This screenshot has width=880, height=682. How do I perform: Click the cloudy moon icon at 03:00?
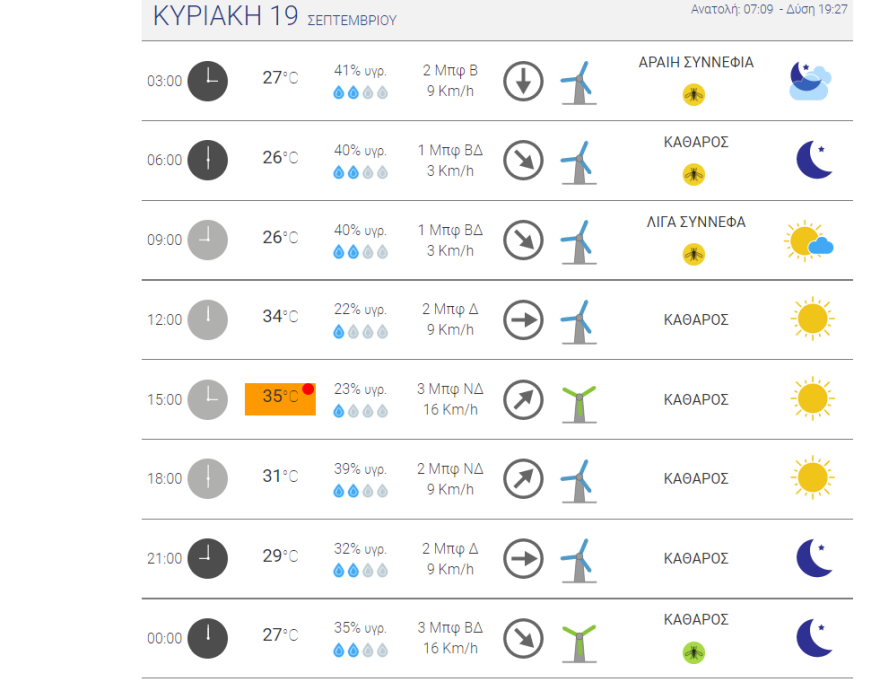point(809,81)
